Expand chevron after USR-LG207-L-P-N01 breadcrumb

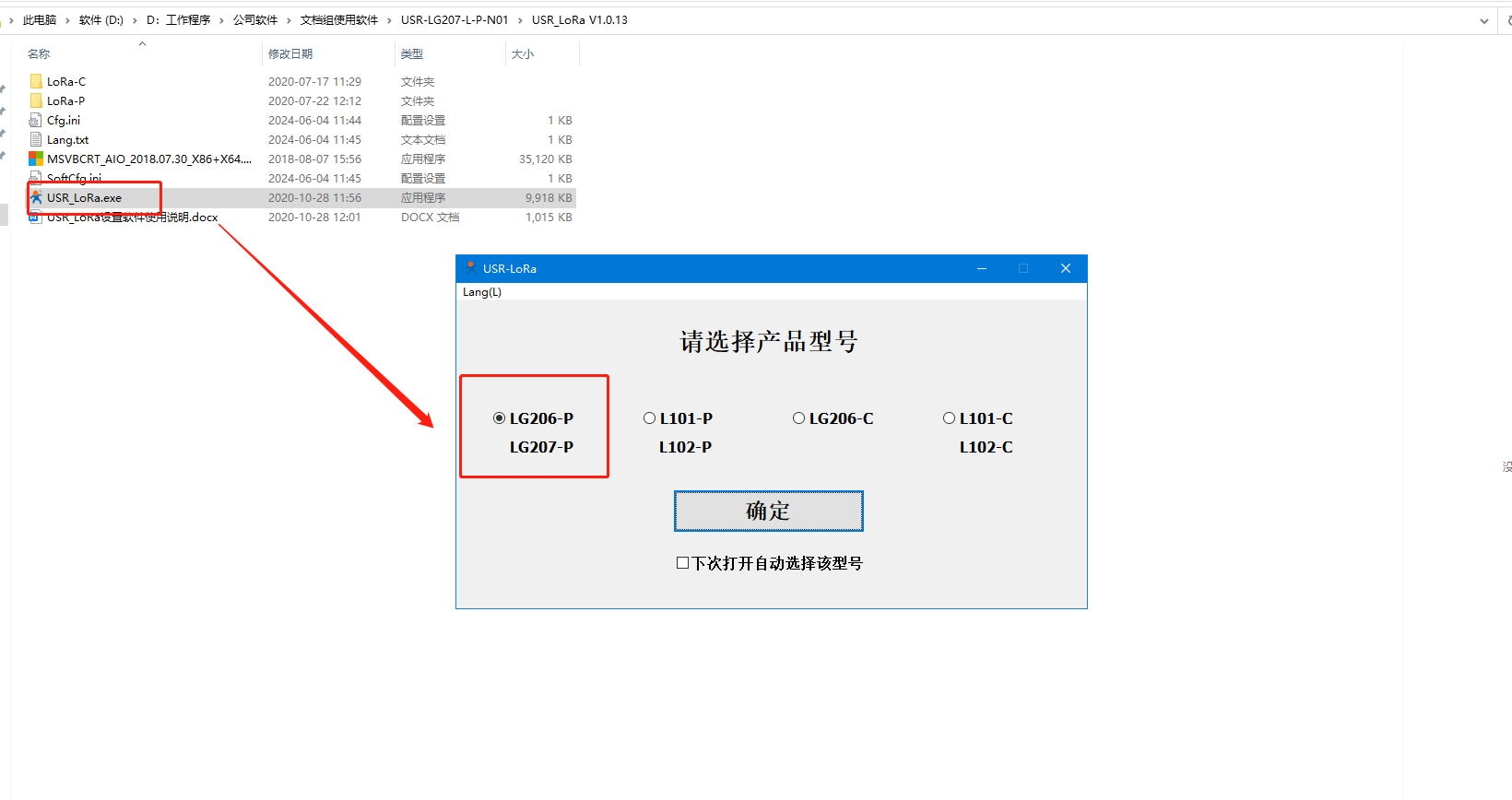point(520,20)
